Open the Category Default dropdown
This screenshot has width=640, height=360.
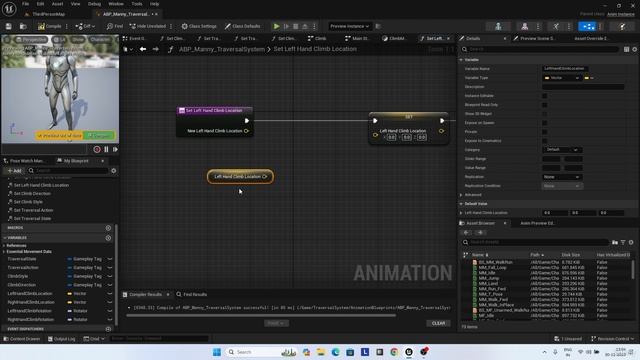[562, 150]
